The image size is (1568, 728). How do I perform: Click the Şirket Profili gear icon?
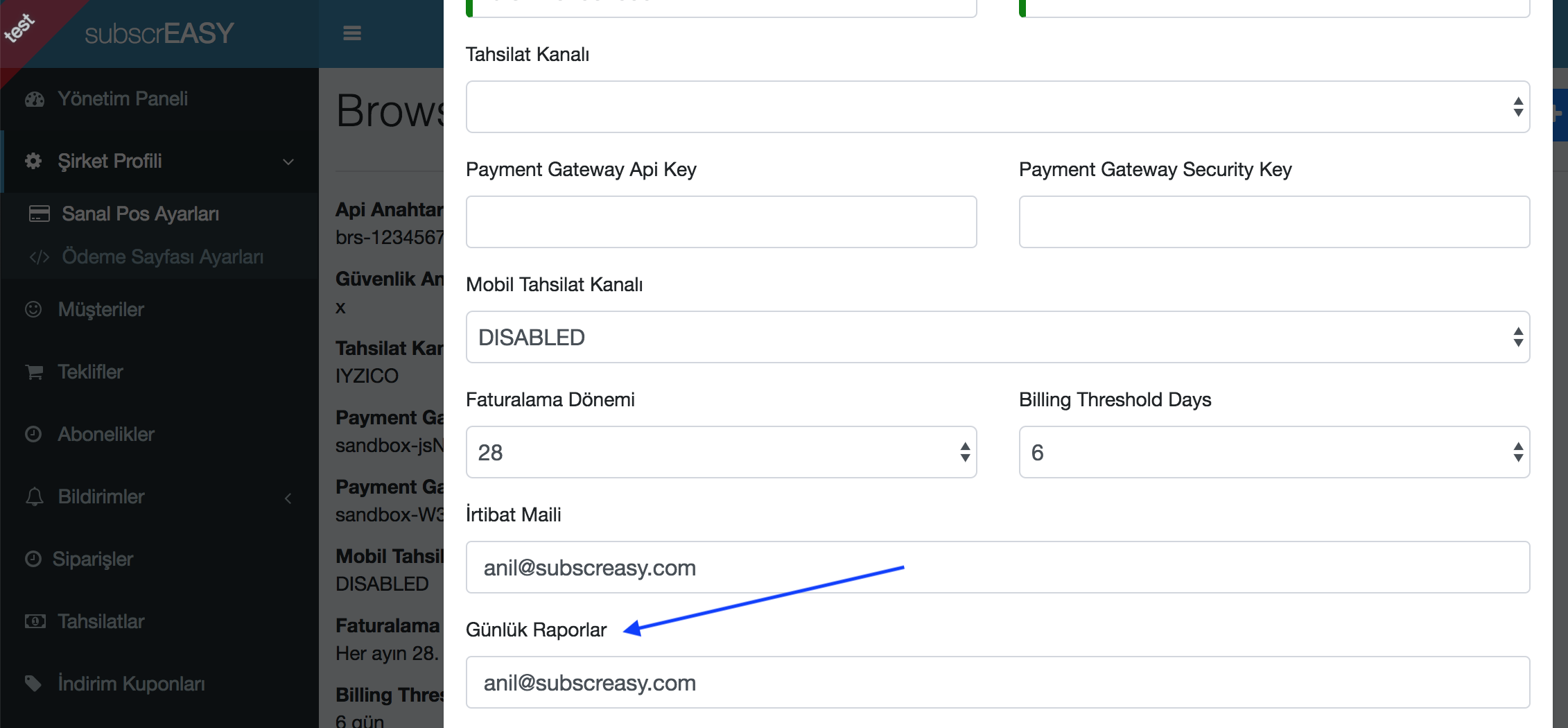pyautogui.click(x=33, y=162)
